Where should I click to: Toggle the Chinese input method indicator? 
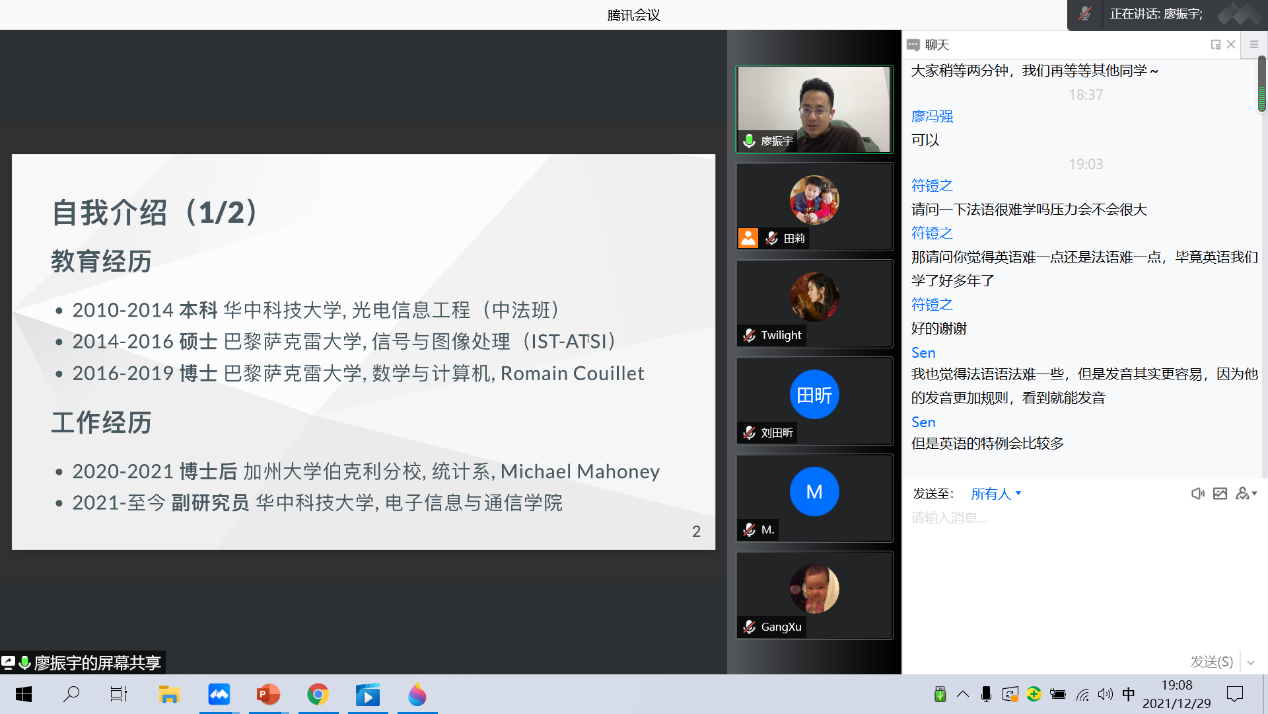[x=1129, y=694]
